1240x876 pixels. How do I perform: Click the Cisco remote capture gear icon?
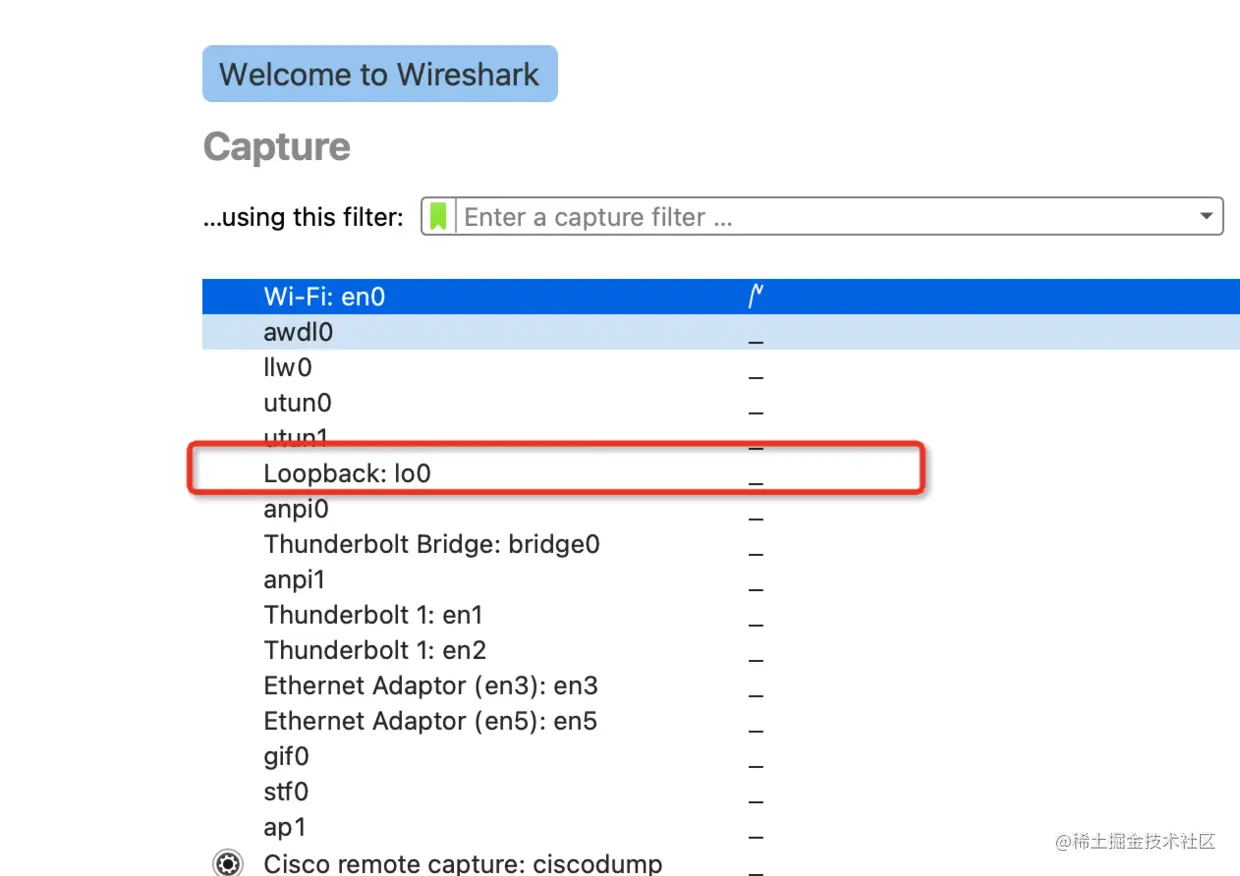point(228,863)
